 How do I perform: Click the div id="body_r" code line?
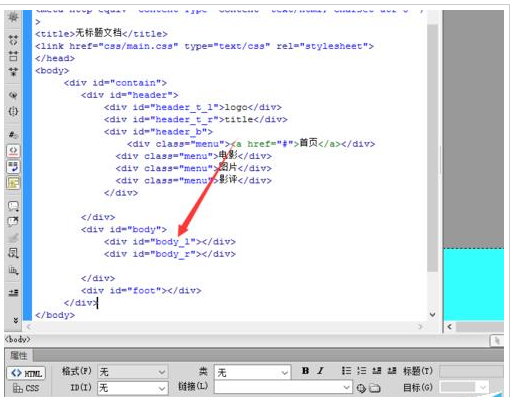170,254
